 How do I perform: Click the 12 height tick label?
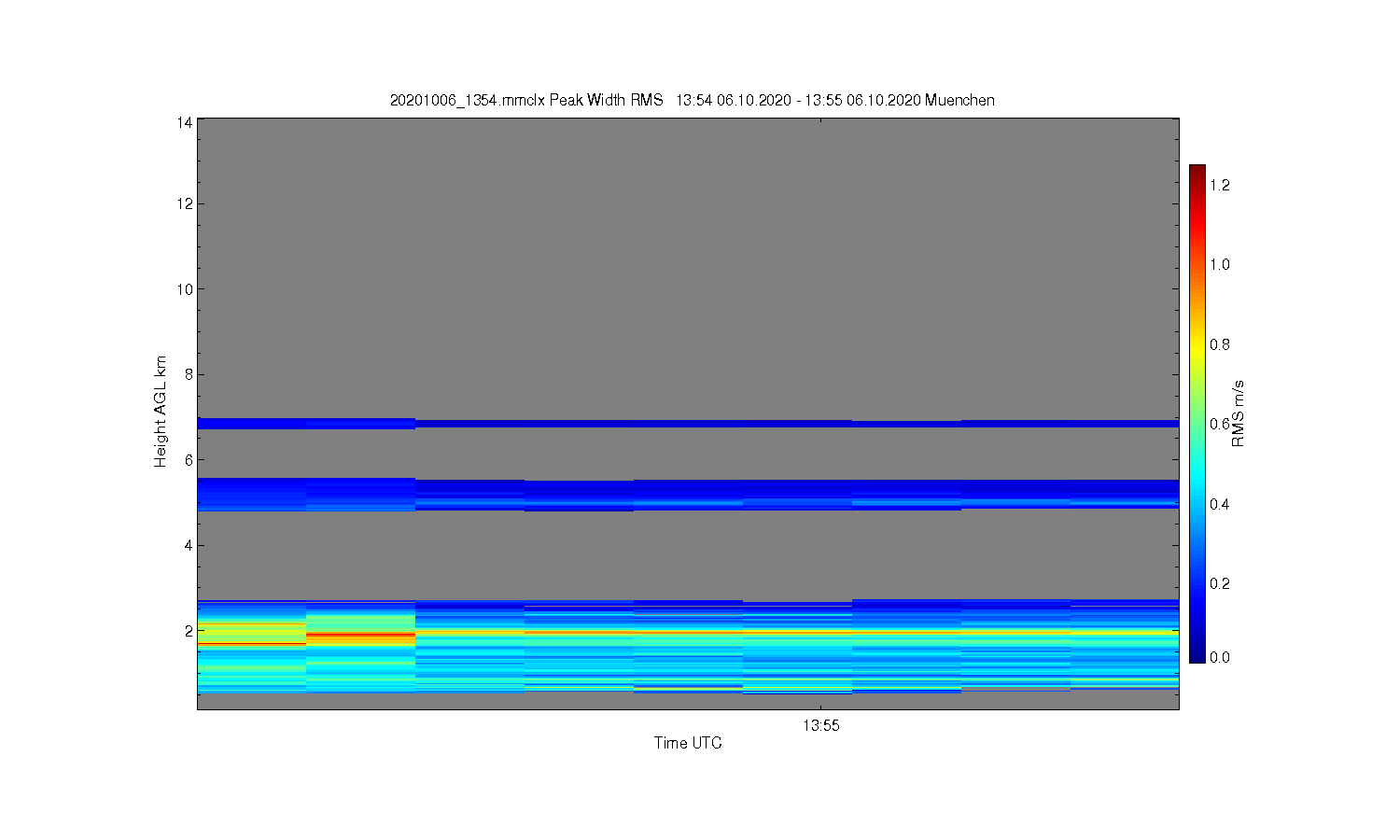tap(185, 203)
